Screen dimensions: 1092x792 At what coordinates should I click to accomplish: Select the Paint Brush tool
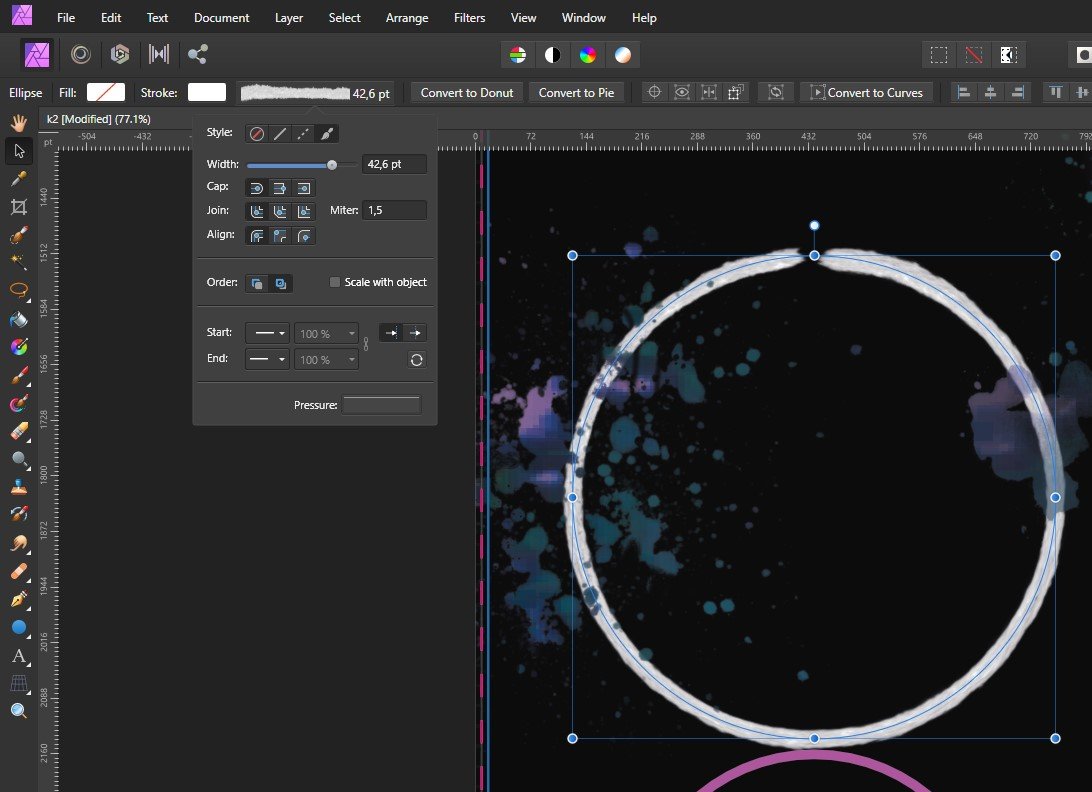(19, 375)
